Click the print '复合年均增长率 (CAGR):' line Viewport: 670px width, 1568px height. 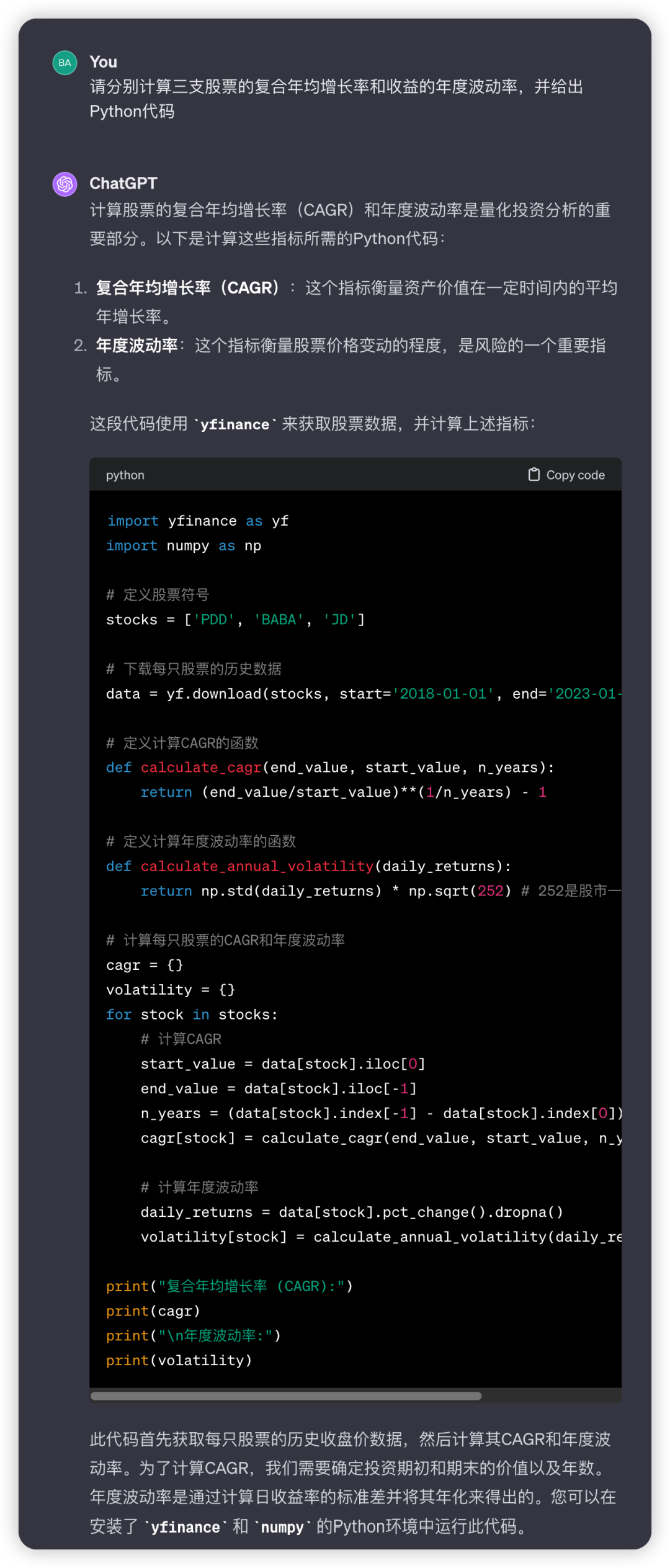coord(230,1287)
